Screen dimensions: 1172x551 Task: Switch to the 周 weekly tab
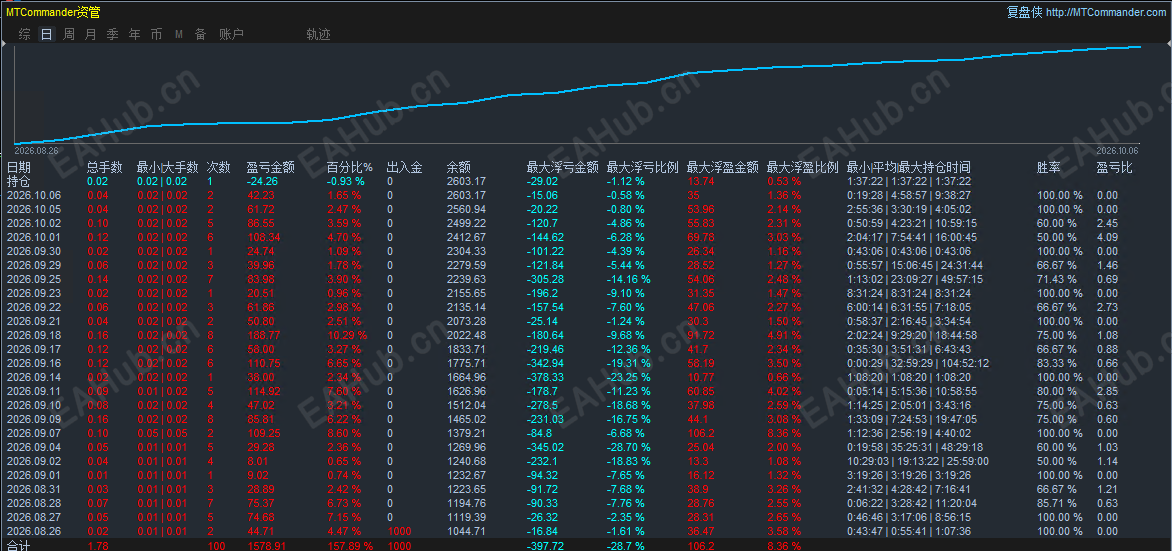click(x=69, y=34)
